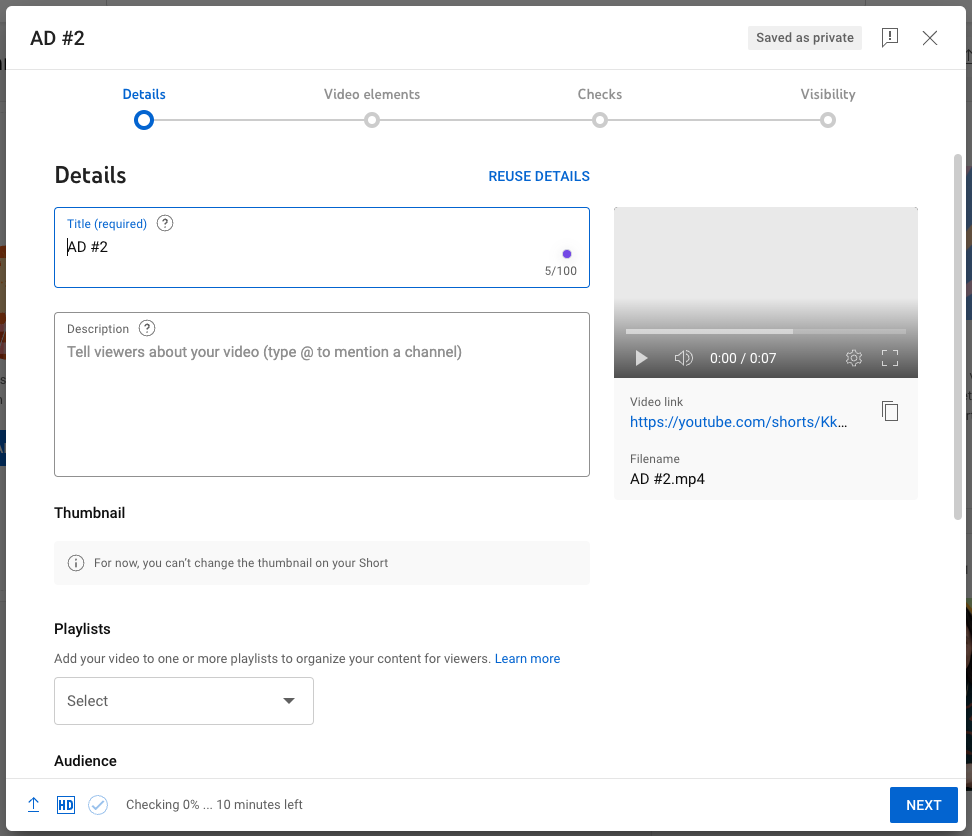The image size is (972, 836).
Task: Open video player settings gear
Action: coord(854,358)
